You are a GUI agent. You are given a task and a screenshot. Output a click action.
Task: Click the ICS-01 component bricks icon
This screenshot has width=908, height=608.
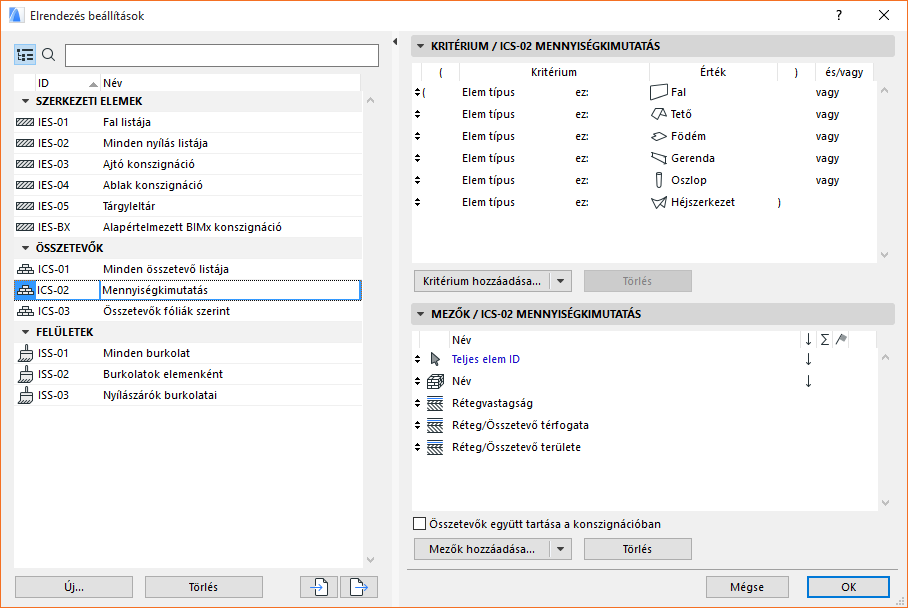point(25,269)
